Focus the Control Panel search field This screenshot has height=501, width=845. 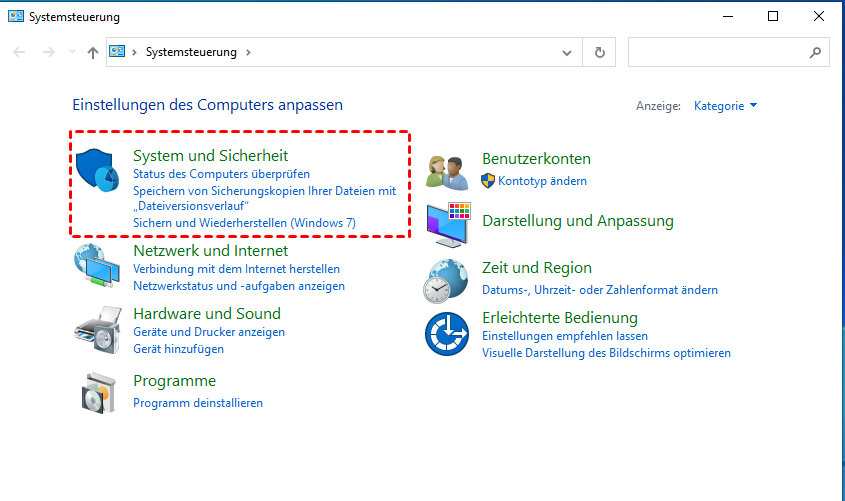(x=717, y=52)
